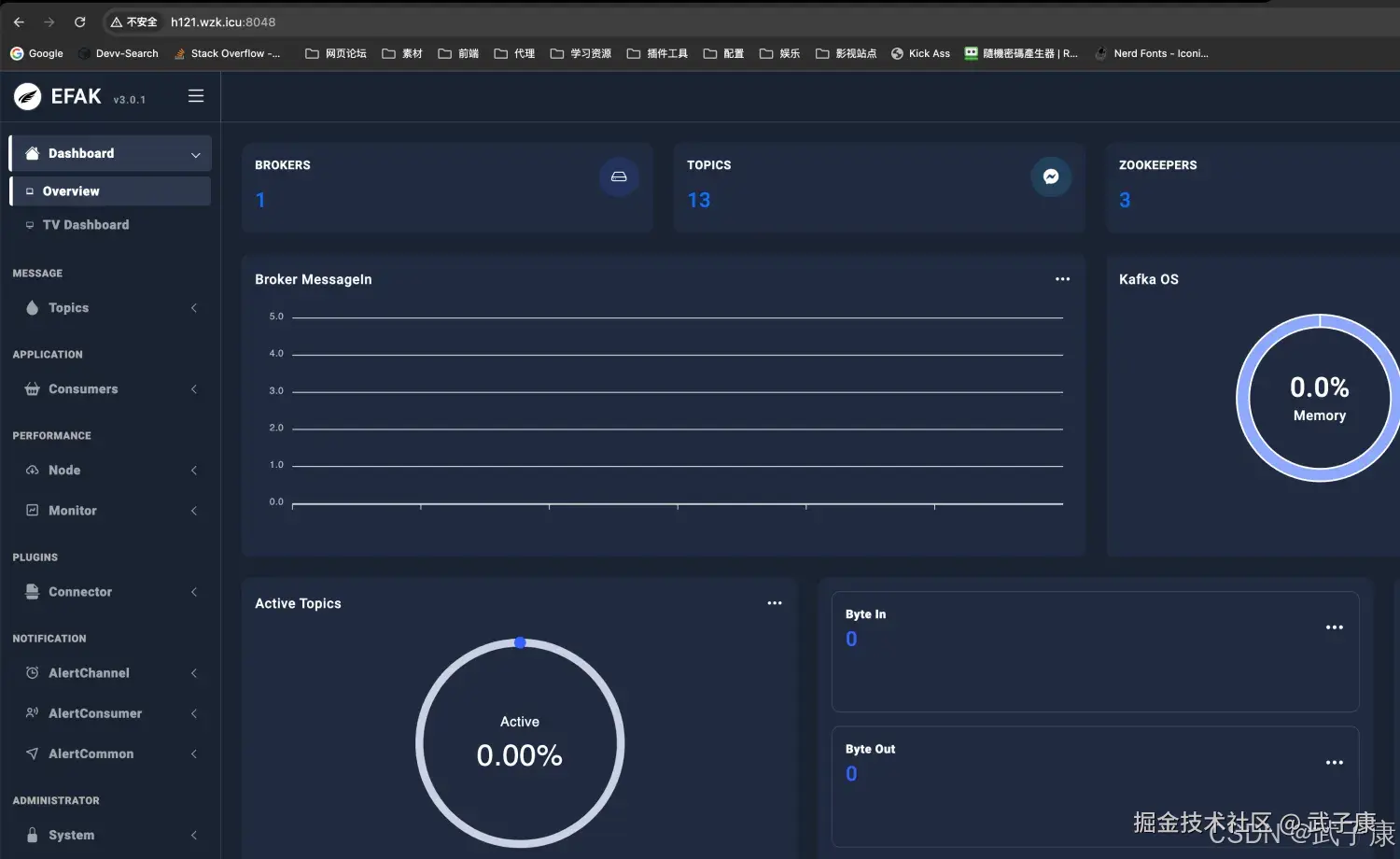Expand the AlertCommon menu chevron
Viewport: 1400px width, 859px height.
pos(194,753)
